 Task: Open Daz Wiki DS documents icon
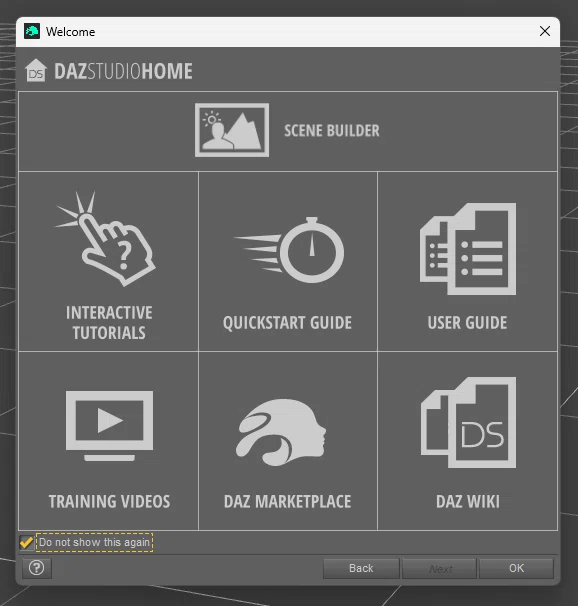[x=468, y=422]
